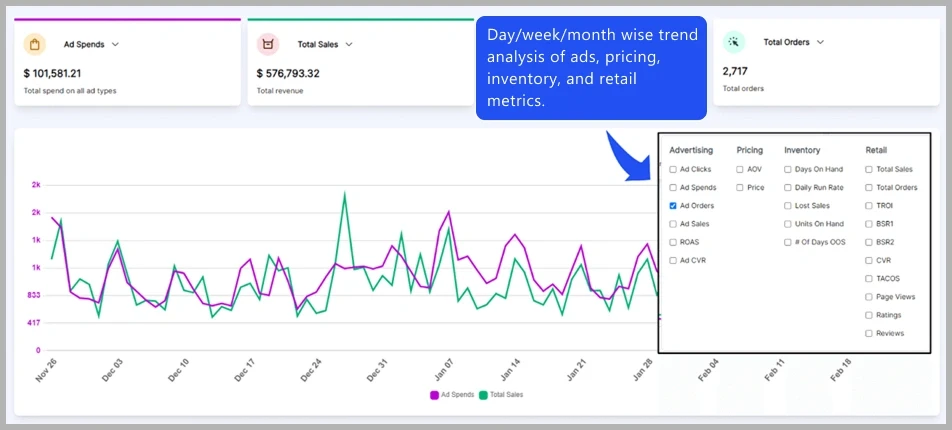Screen dimensions: 952x430
Task: Enable the Ad Sales checkbox
Action: coord(673,224)
